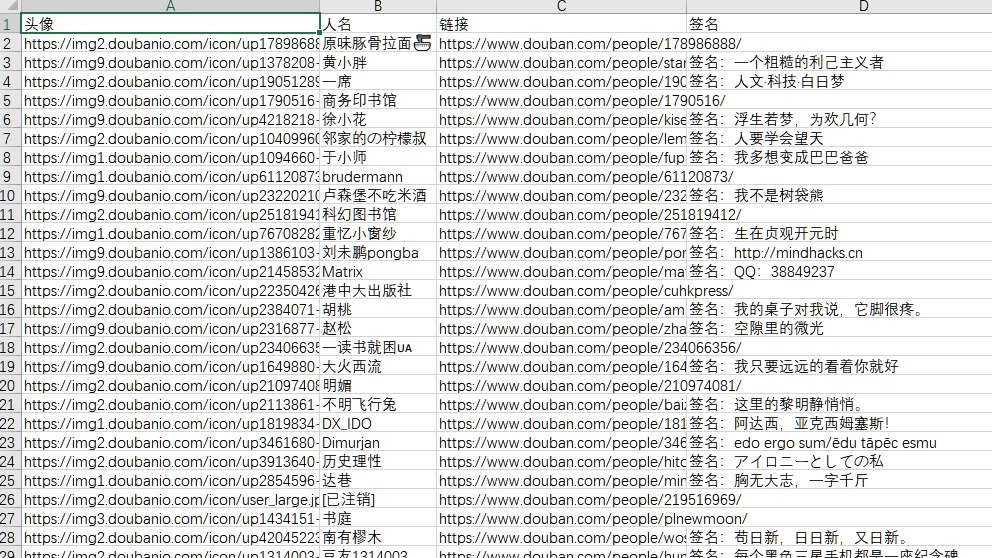Select signature cell QQ: 38849237

(x=839, y=271)
